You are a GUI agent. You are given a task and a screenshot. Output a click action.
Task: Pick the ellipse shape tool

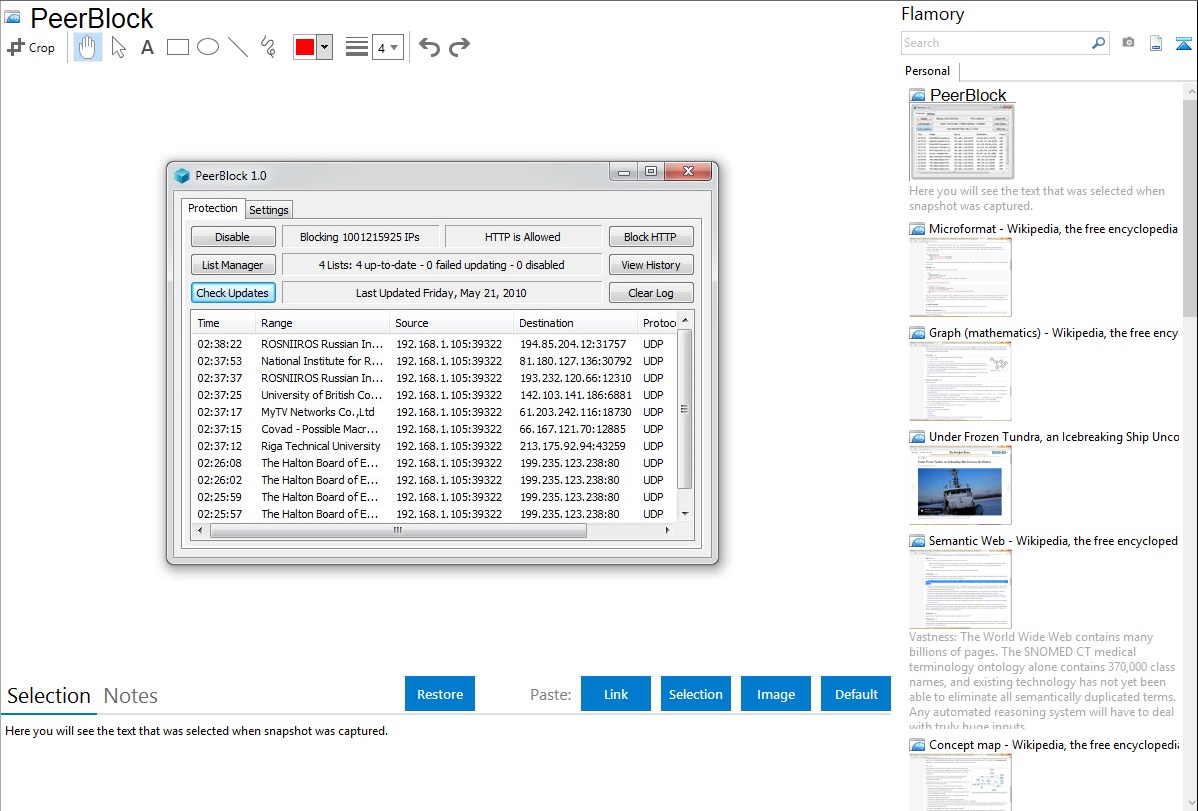coord(208,47)
